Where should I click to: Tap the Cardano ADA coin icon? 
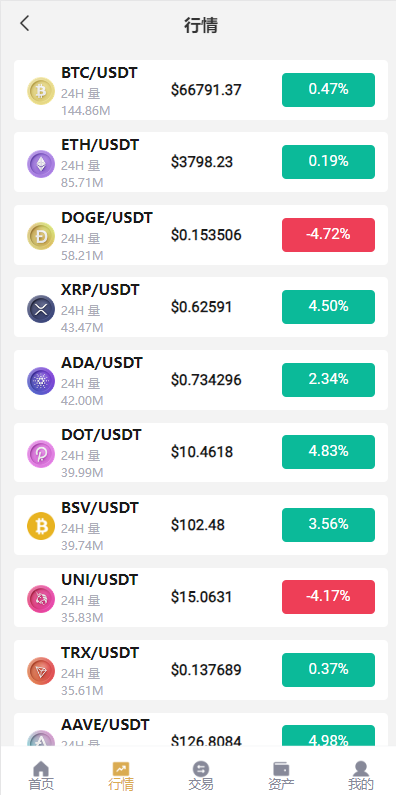(x=41, y=381)
